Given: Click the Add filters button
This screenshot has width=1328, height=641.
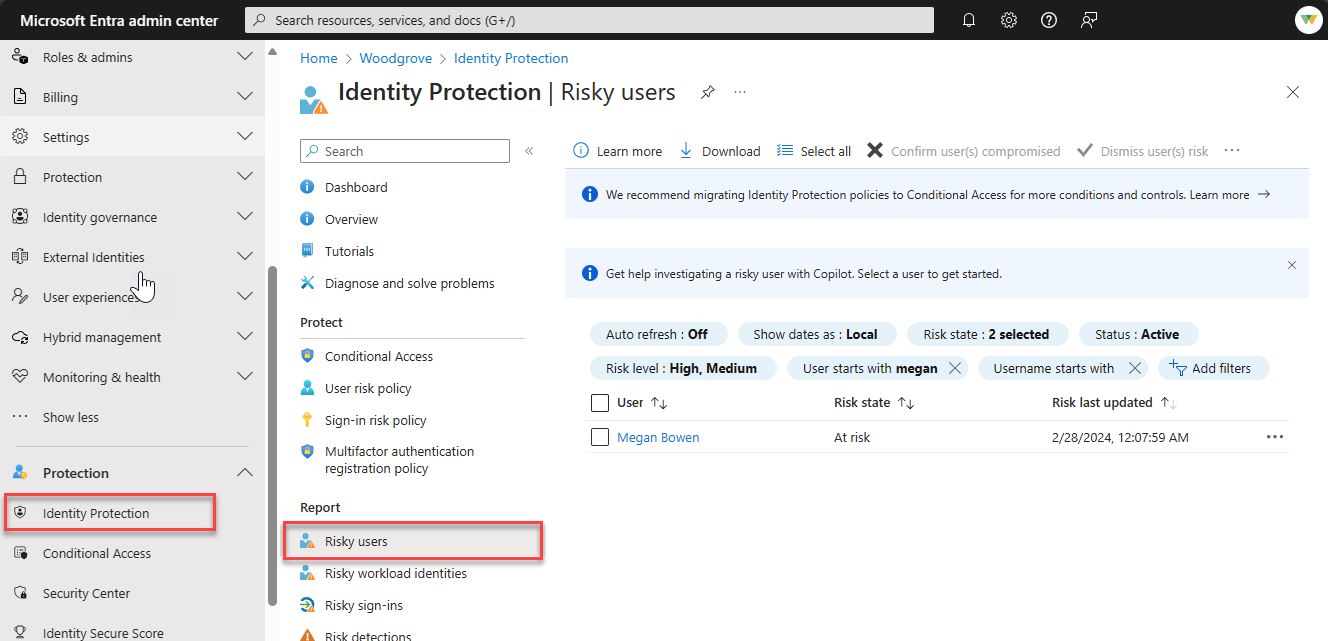Looking at the screenshot, I should tap(1213, 368).
